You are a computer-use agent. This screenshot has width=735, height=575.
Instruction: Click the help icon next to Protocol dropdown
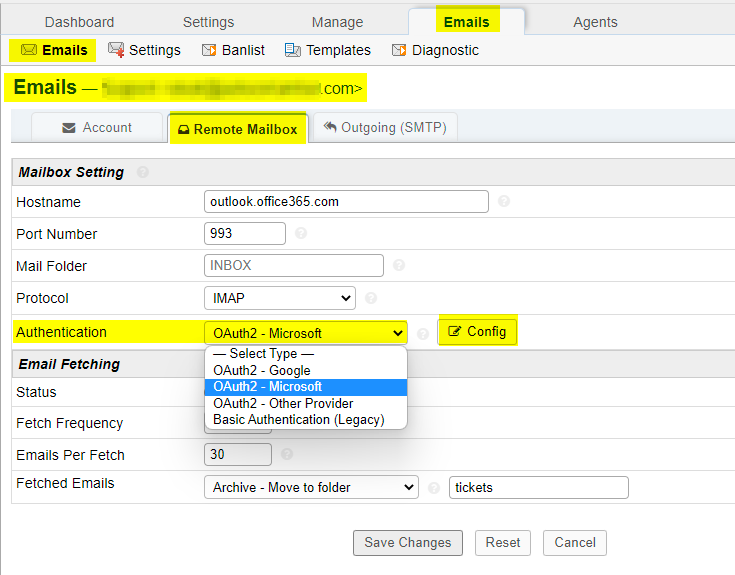click(371, 298)
